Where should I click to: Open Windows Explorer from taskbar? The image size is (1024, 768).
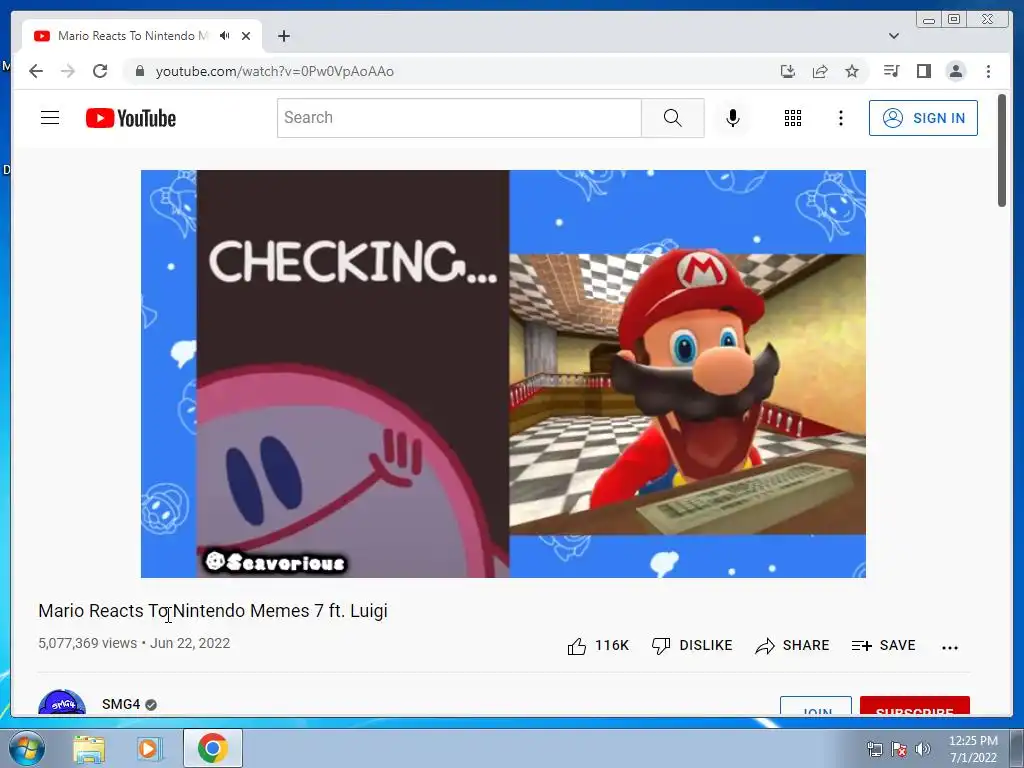pyautogui.click(x=89, y=748)
